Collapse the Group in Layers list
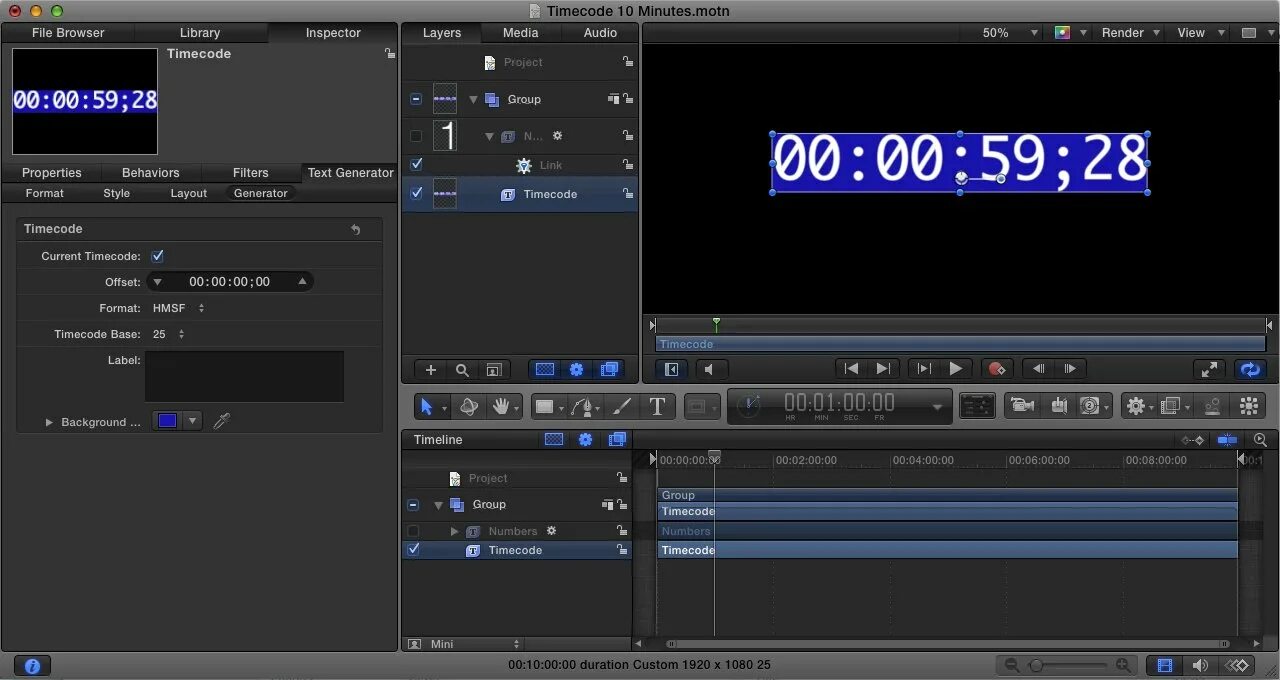Viewport: 1280px width, 680px height. click(x=473, y=100)
